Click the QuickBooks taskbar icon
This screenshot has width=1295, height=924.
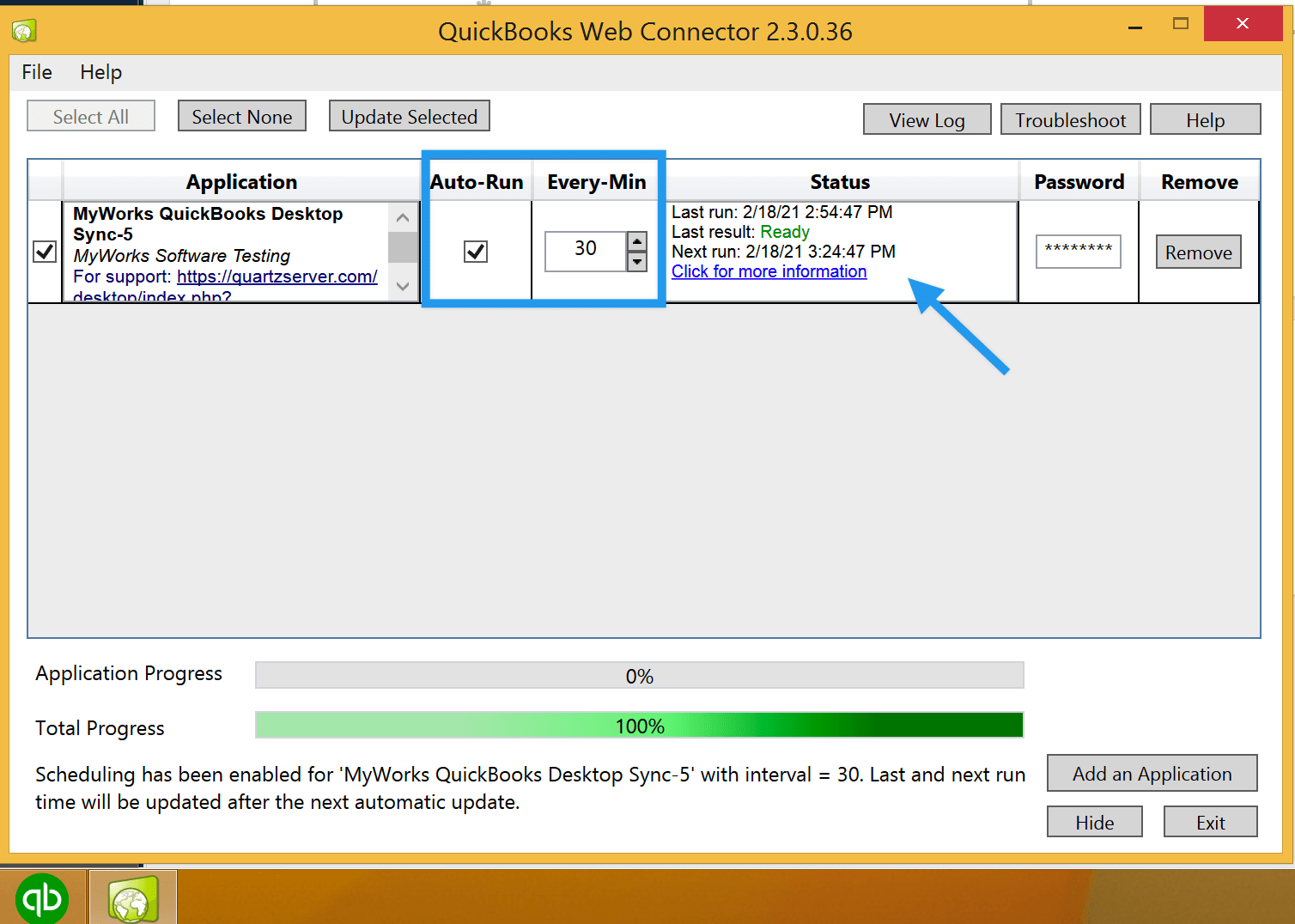42,898
